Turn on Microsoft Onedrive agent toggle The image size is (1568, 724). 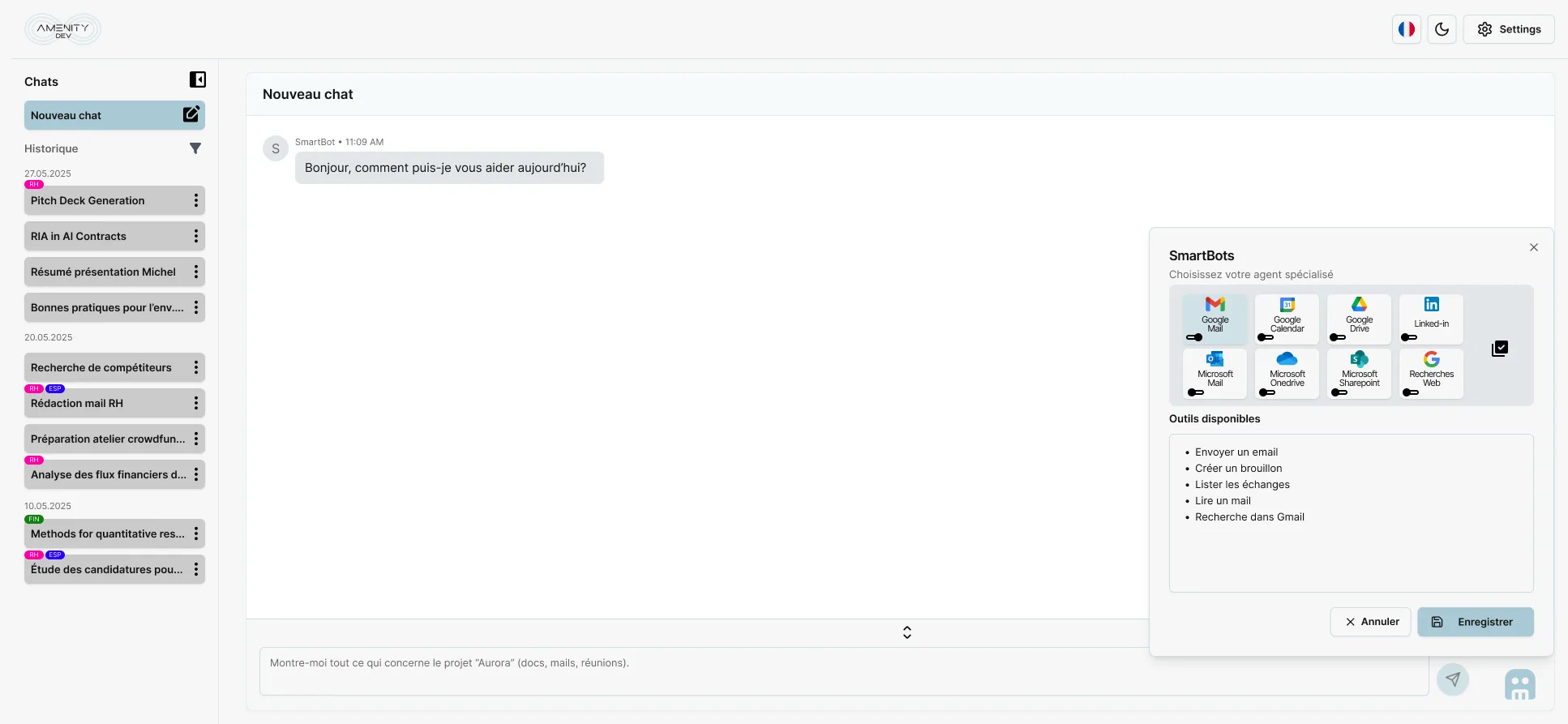1266,392
